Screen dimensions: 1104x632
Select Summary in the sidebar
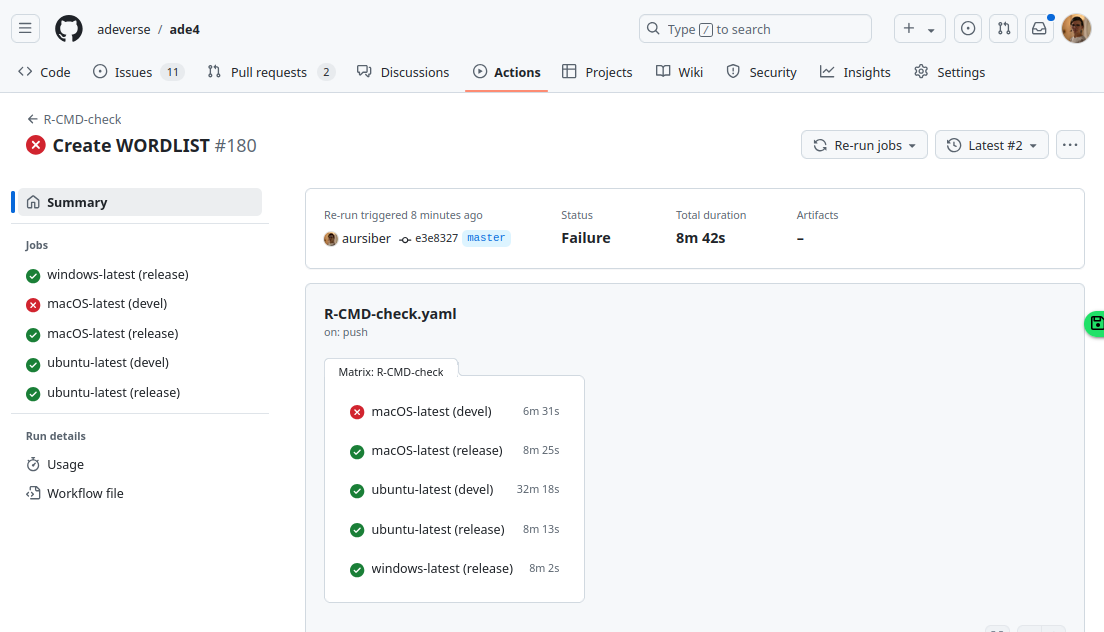(140, 202)
